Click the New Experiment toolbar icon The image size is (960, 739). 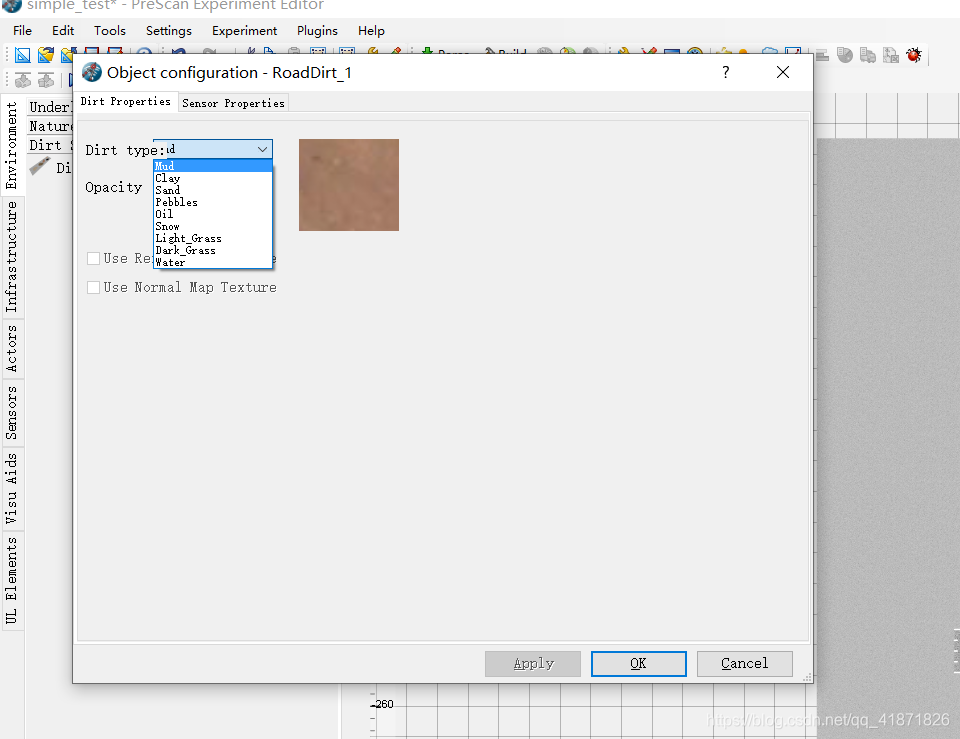23,55
